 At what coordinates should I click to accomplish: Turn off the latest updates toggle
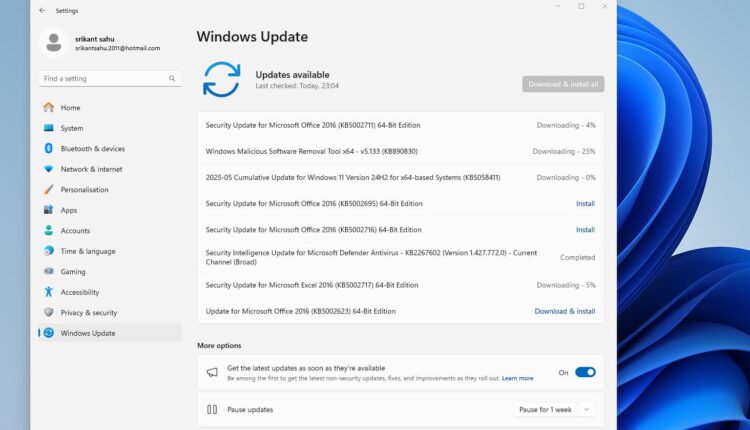pyautogui.click(x=585, y=372)
